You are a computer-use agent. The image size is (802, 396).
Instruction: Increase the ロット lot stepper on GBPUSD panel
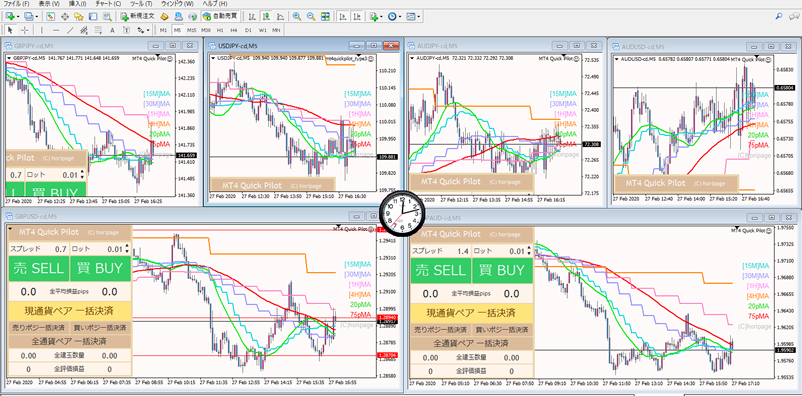pyautogui.click(x=126, y=247)
